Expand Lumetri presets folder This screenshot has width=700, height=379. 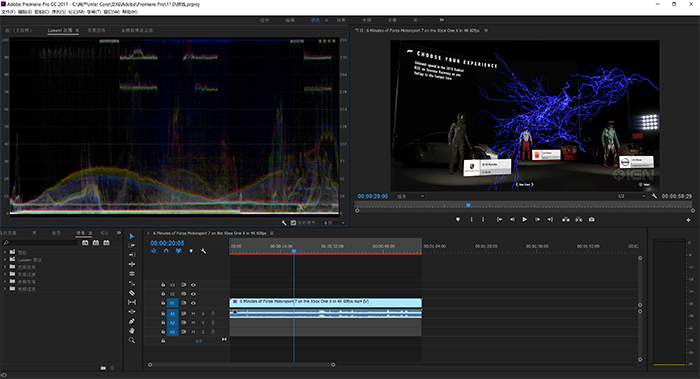pos(5,259)
